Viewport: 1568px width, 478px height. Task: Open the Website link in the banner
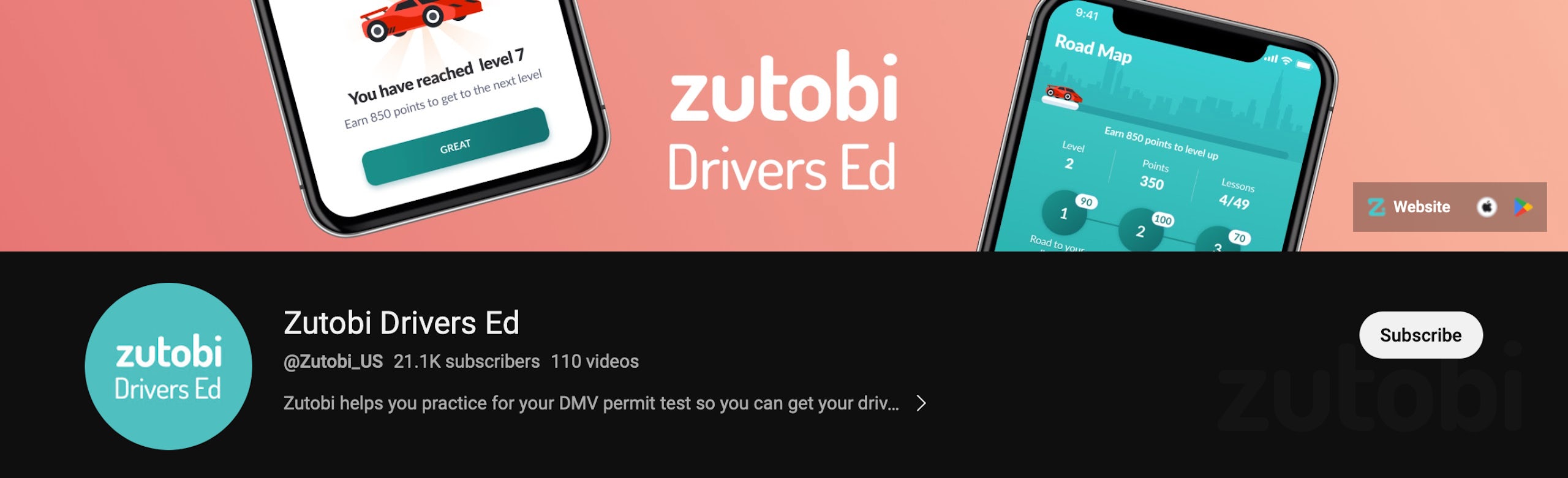tap(1422, 207)
